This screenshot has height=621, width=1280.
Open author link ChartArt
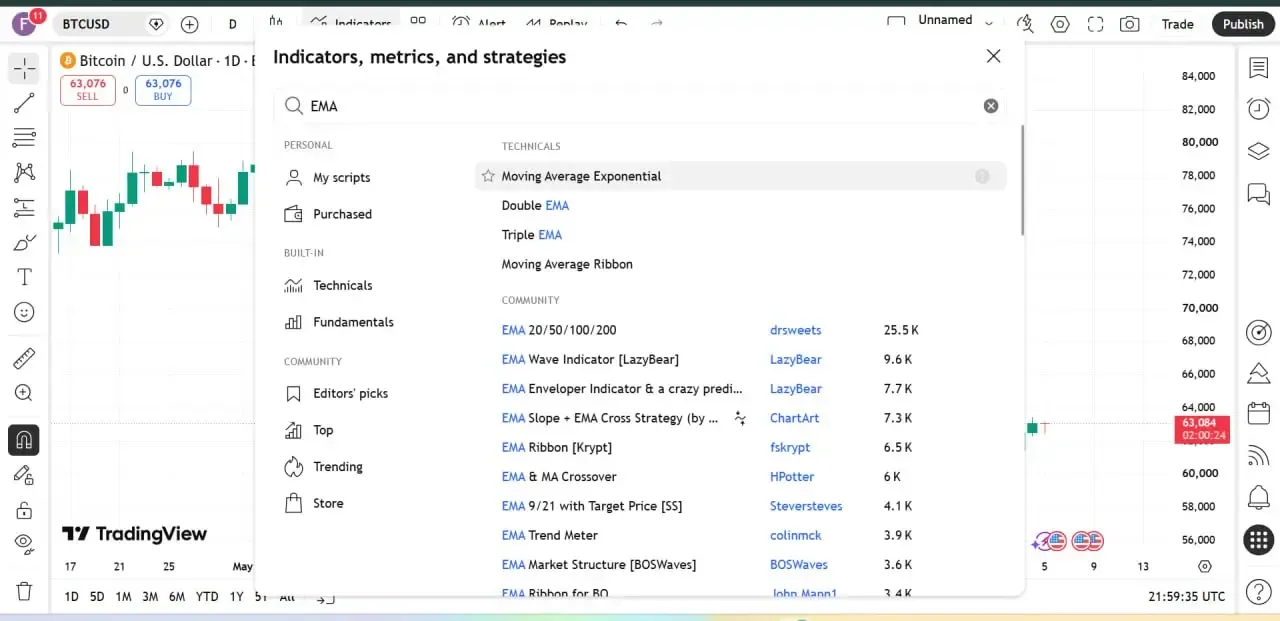pos(794,418)
